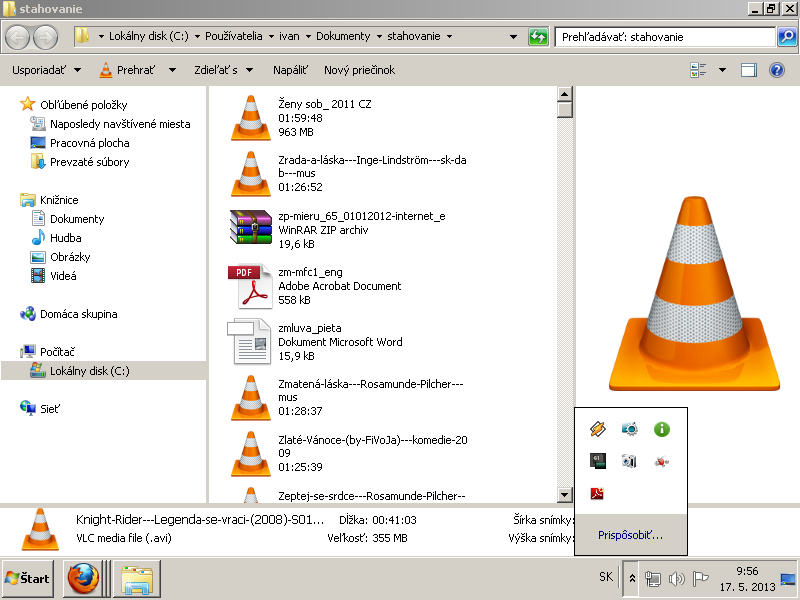Open the Prehrať dropdown arrow
Image resolution: width=800 pixels, height=600 pixels.
pos(172,70)
